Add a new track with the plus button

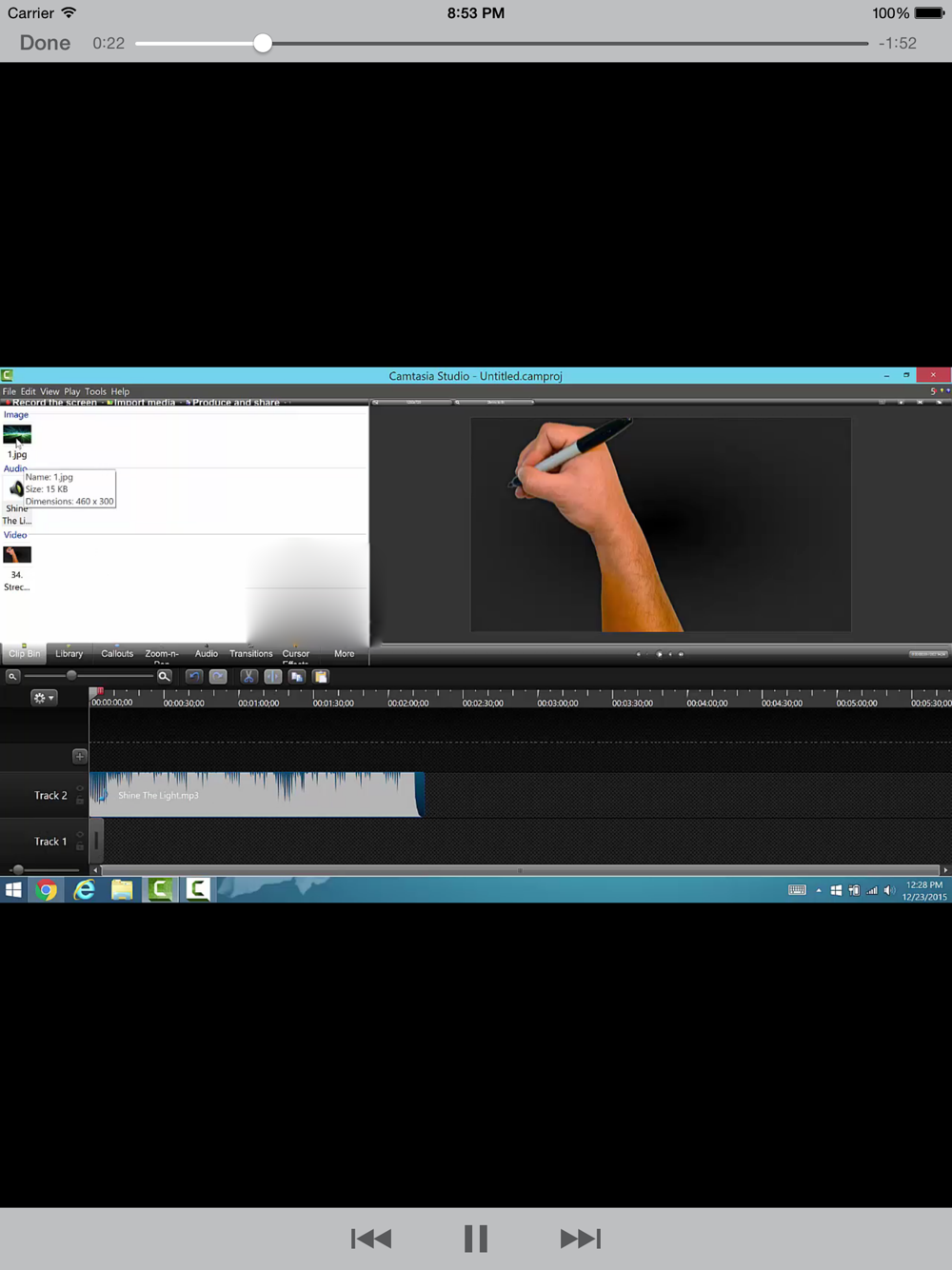tap(80, 757)
